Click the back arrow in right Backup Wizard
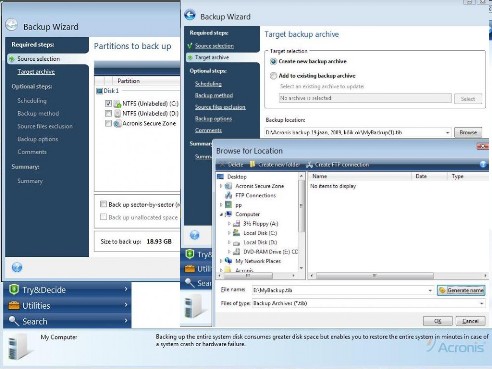The image size is (492, 369). point(190,15)
